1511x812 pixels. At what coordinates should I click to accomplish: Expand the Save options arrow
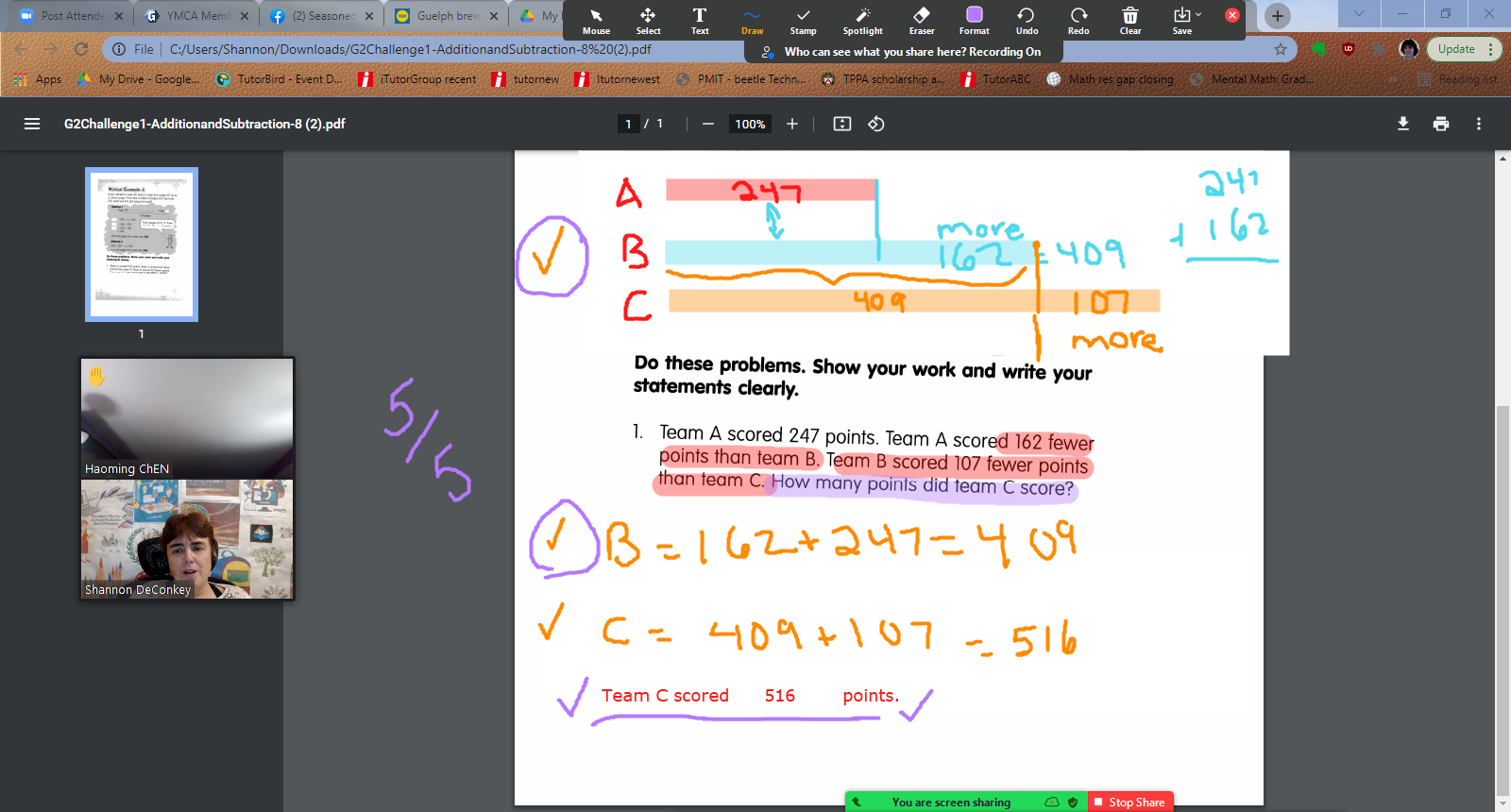[x=1199, y=14]
